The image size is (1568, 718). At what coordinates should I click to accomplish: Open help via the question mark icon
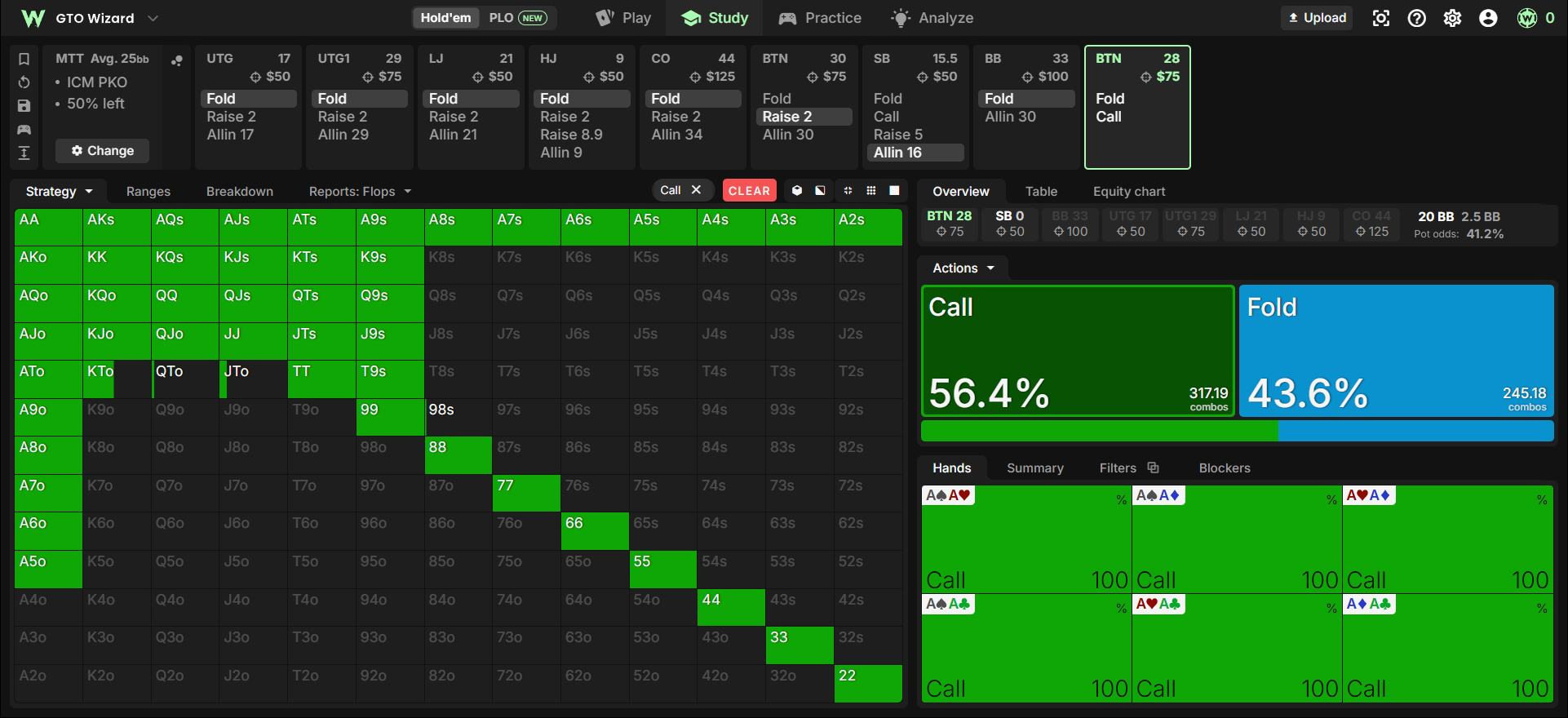[1417, 18]
